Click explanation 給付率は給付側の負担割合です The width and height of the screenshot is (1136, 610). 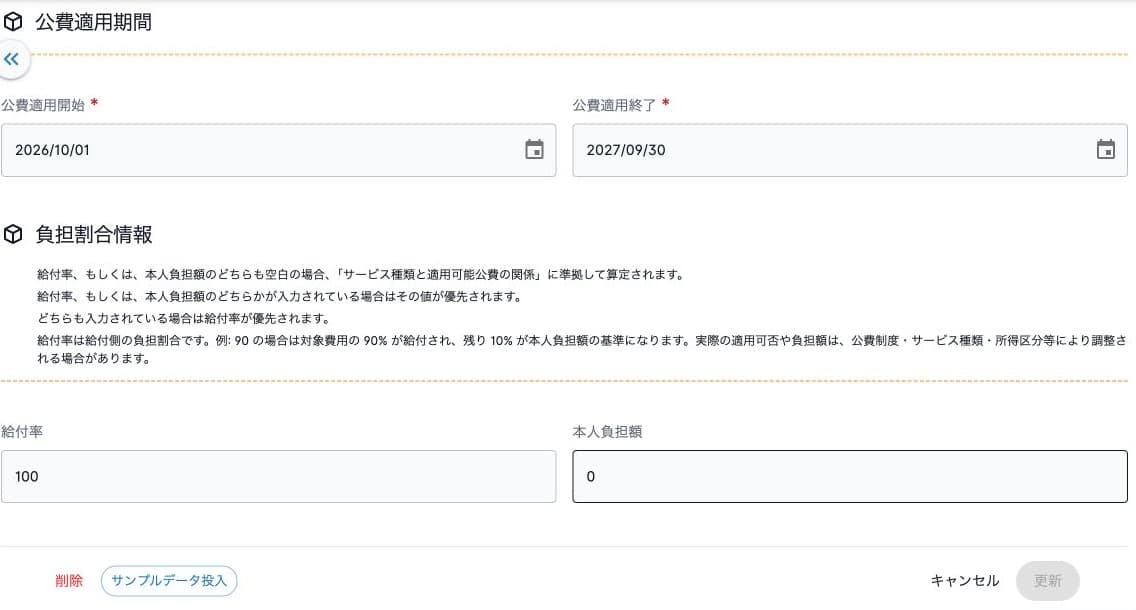[x=582, y=348]
